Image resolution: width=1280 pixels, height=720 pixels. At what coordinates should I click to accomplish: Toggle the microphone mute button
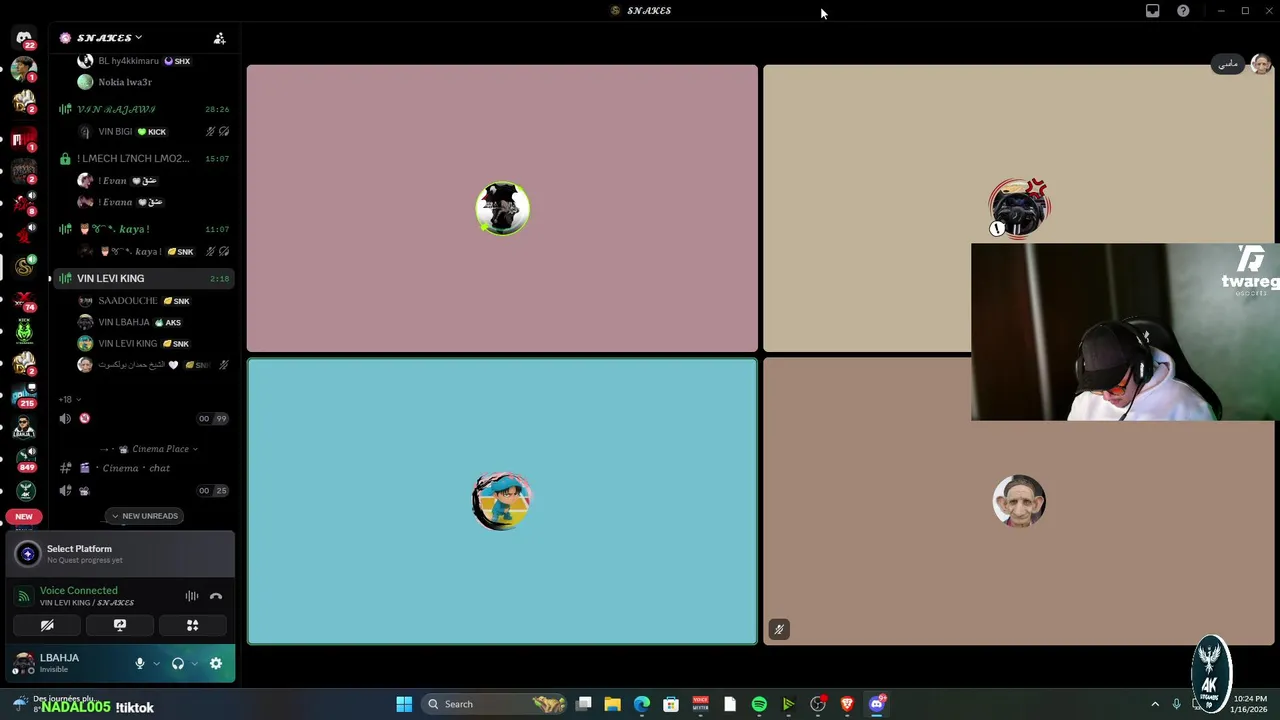140,663
